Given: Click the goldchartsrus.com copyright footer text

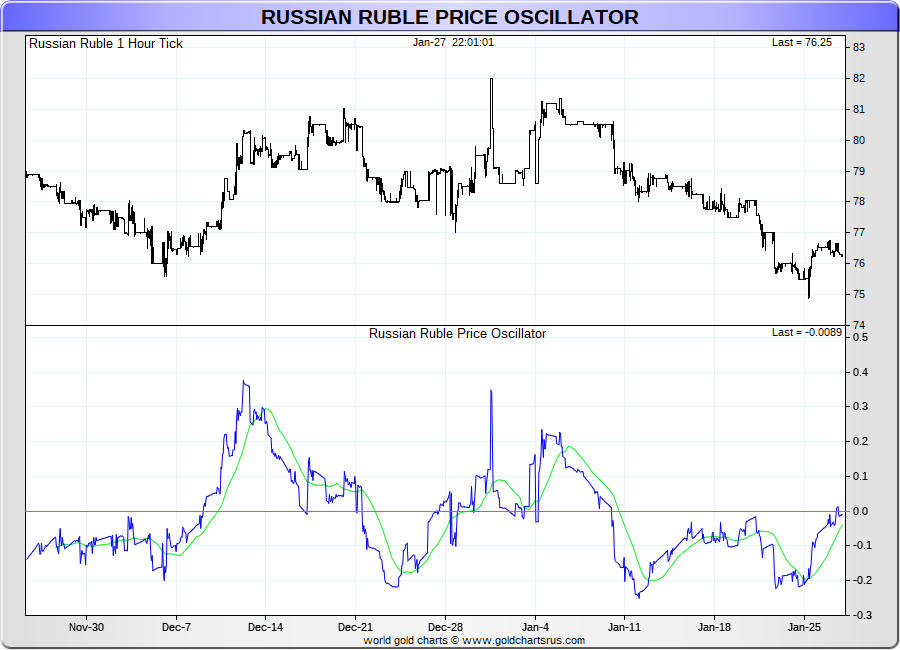Looking at the screenshot, I should click(474, 640).
